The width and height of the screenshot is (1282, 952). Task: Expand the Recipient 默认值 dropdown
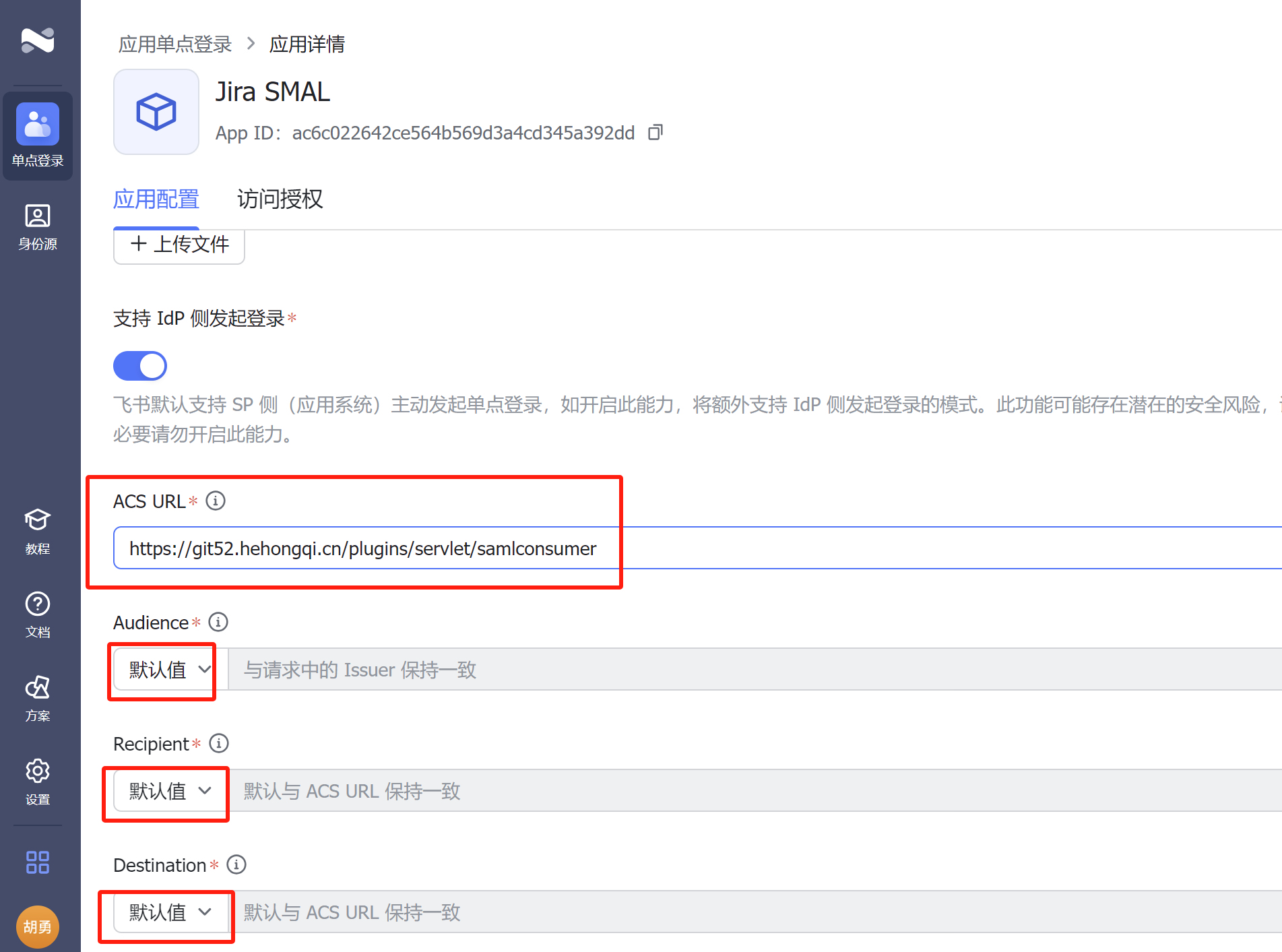pyautogui.click(x=170, y=791)
